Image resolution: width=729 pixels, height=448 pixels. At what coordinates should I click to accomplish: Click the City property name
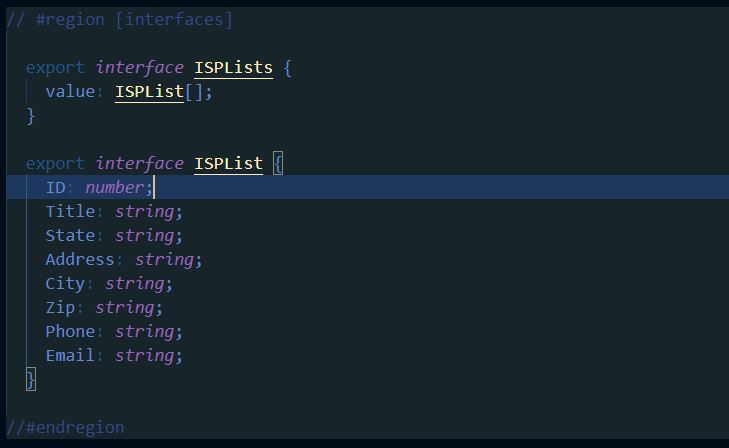point(65,283)
